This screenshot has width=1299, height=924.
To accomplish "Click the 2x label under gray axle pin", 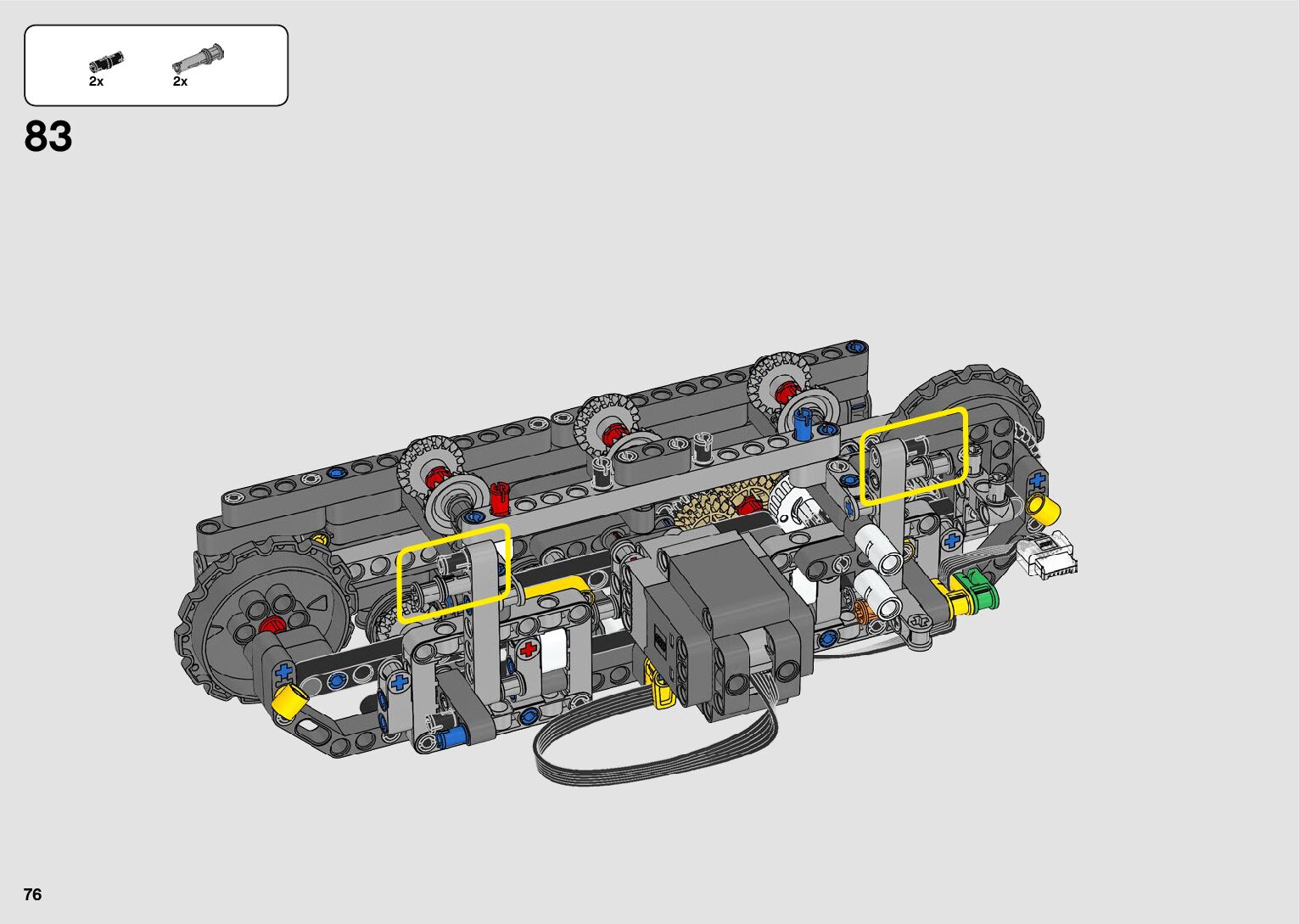I will (180, 81).
